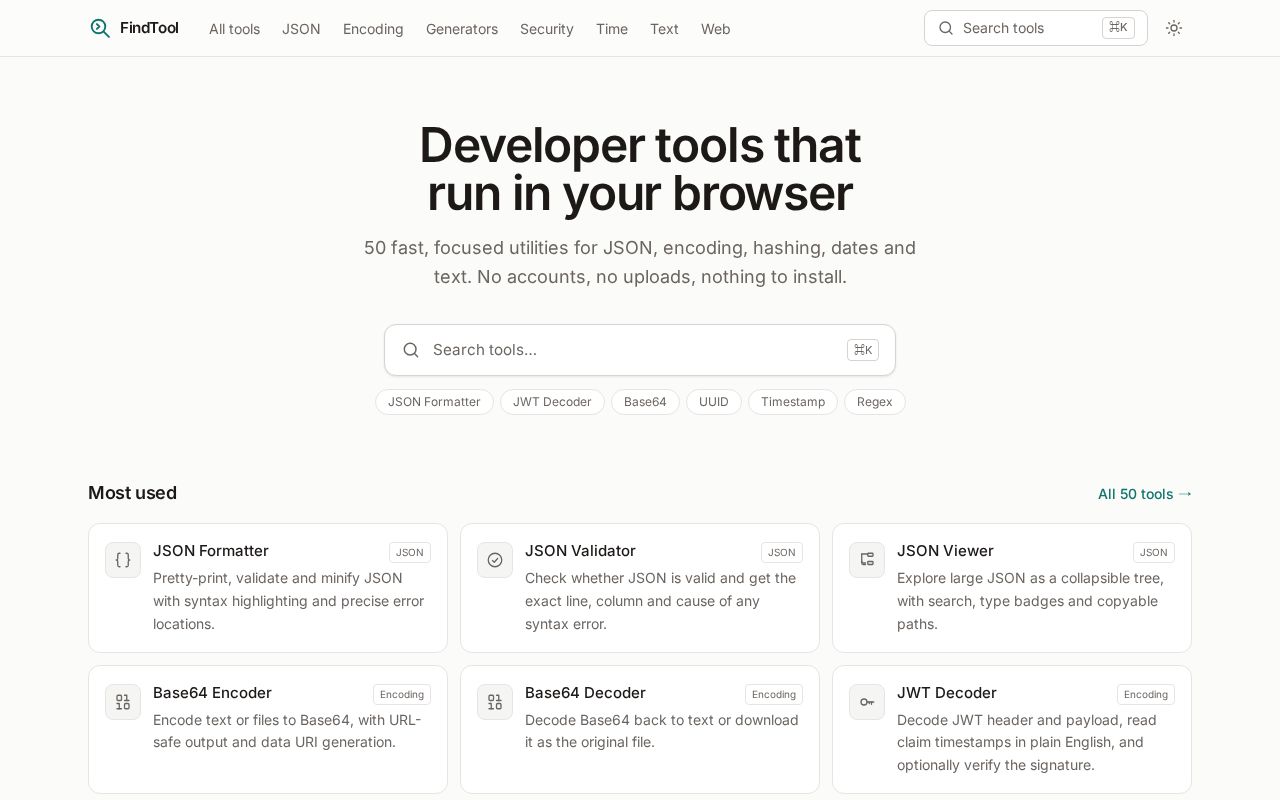The image size is (1280, 800).
Task: Click the Encoding badge on Base64 Decoder card
Action: pos(774,694)
